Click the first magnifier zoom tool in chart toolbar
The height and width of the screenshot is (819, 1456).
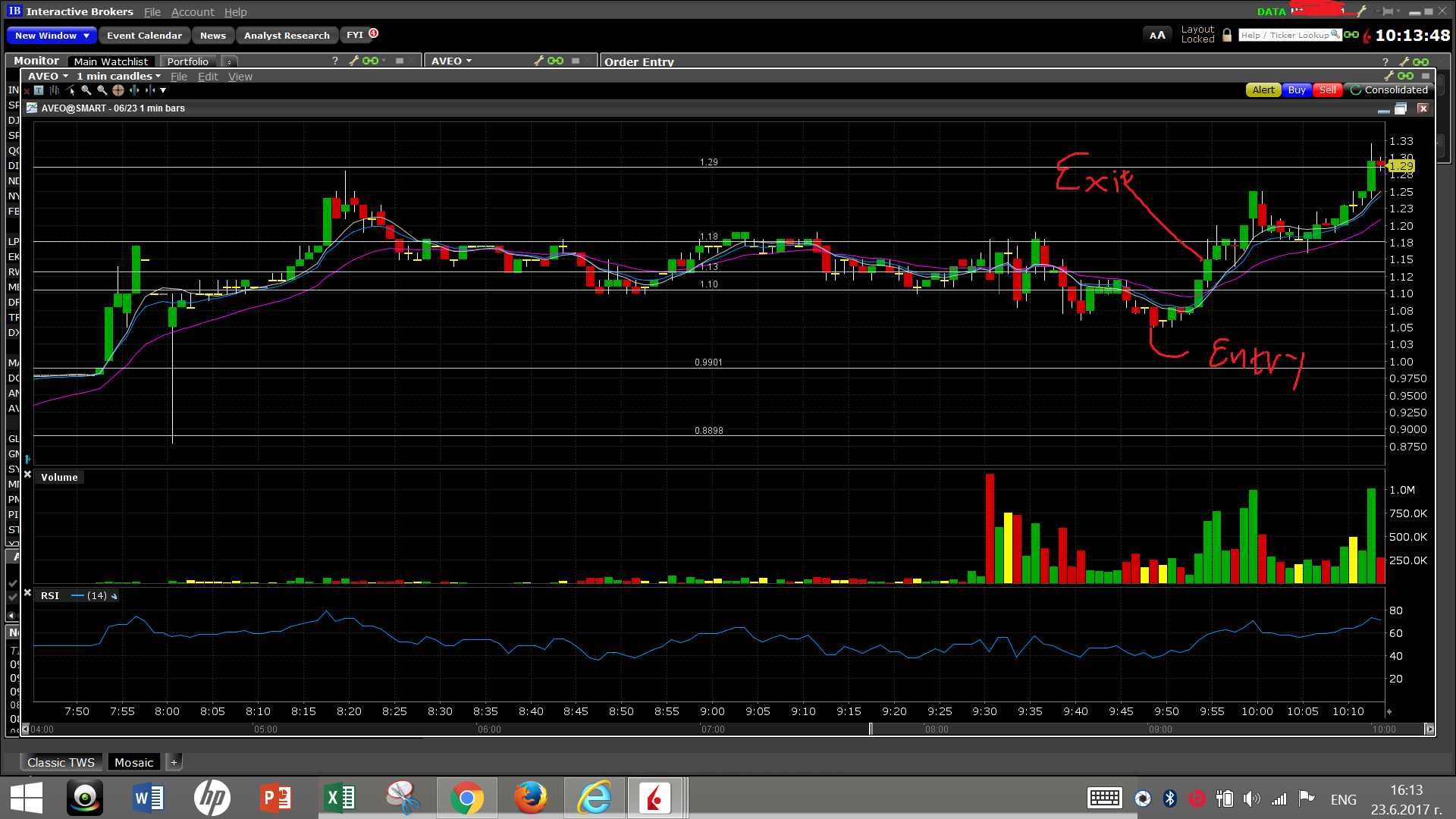(86, 90)
